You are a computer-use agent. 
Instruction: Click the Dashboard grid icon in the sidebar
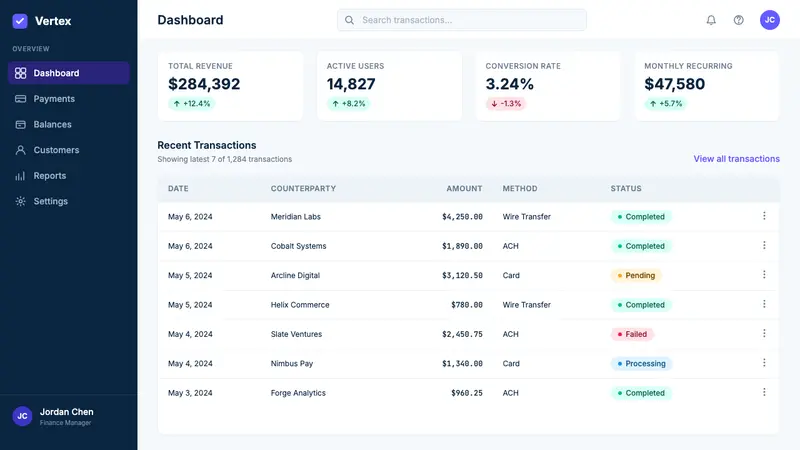(20, 73)
